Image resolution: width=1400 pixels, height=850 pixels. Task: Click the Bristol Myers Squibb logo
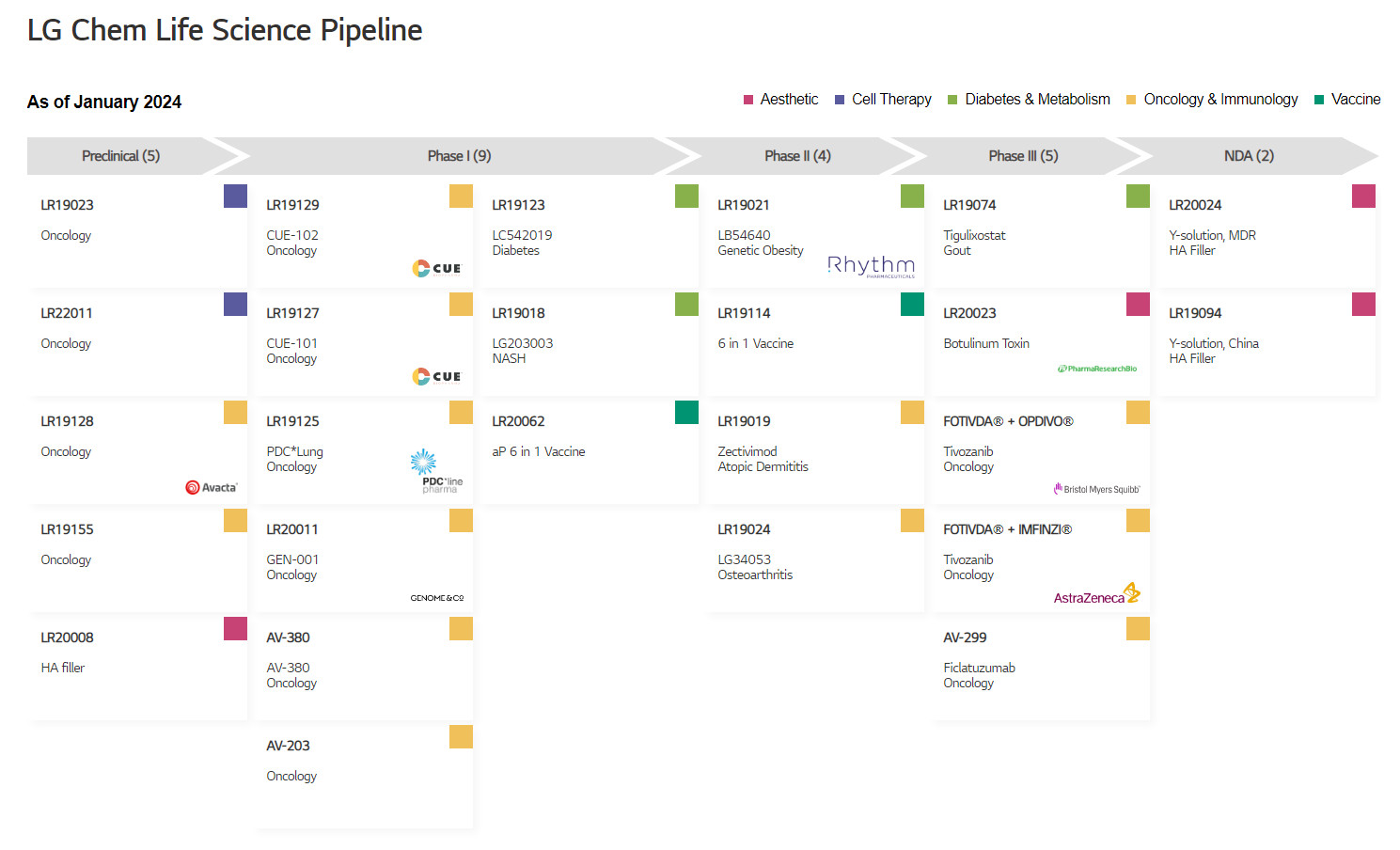click(x=1096, y=489)
